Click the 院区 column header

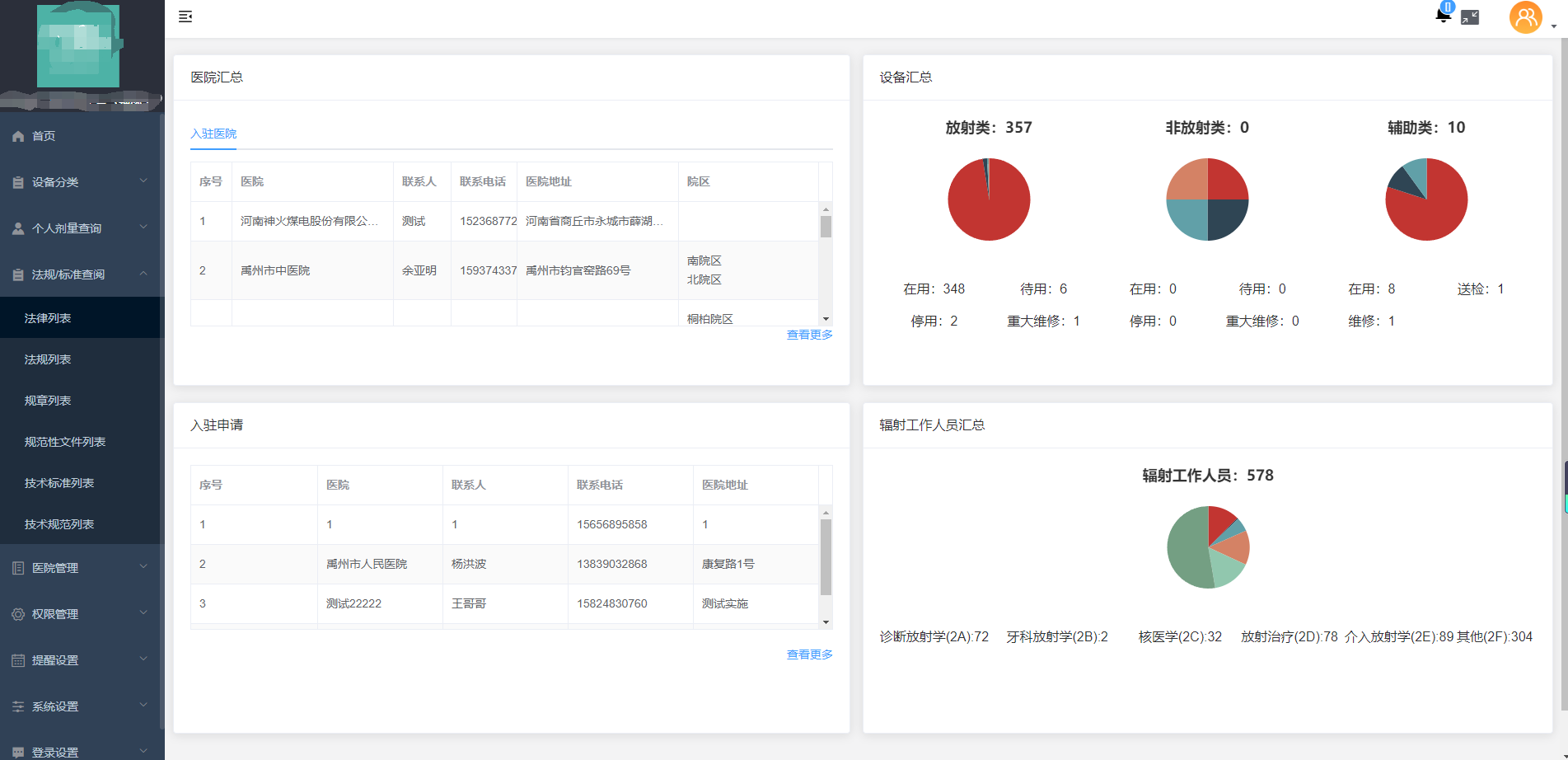pos(698,181)
